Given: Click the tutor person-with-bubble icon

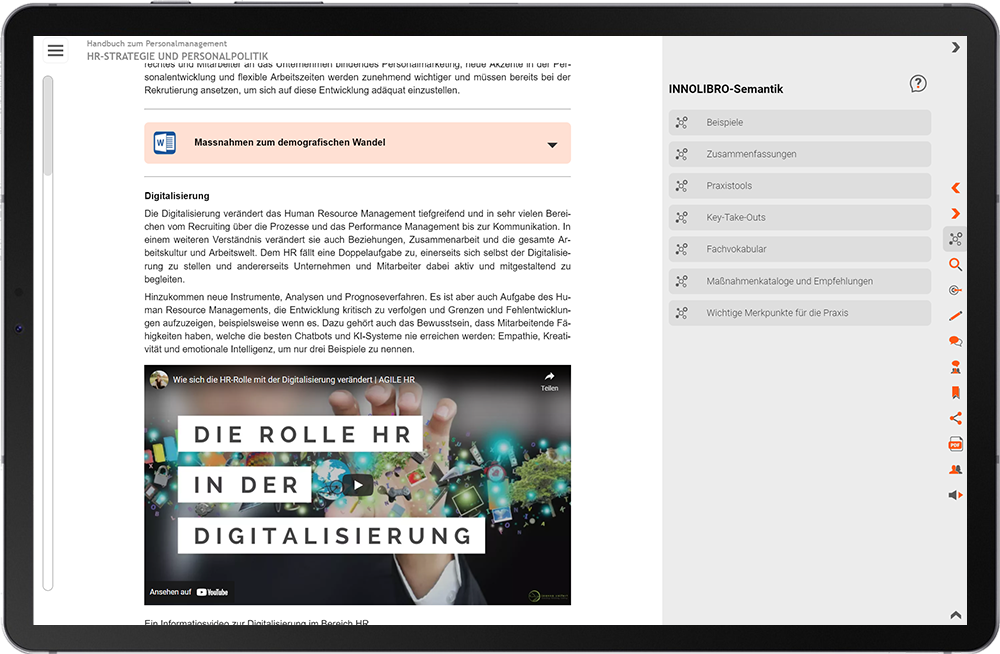Looking at the screenshot, I should [955, 367].
